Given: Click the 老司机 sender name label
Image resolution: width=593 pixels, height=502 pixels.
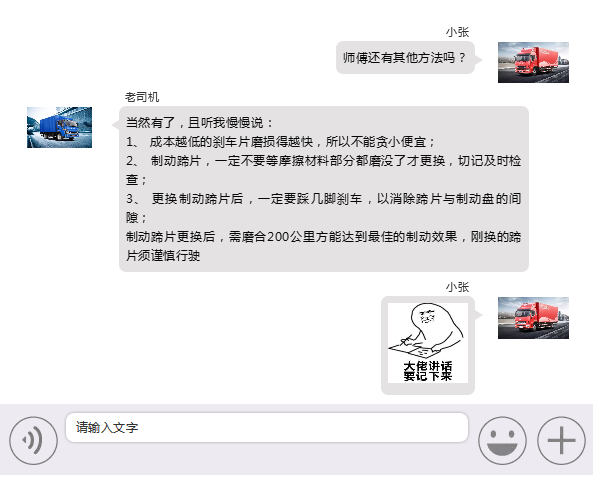Looking at the screenshot, I should (x=142, y=97).
